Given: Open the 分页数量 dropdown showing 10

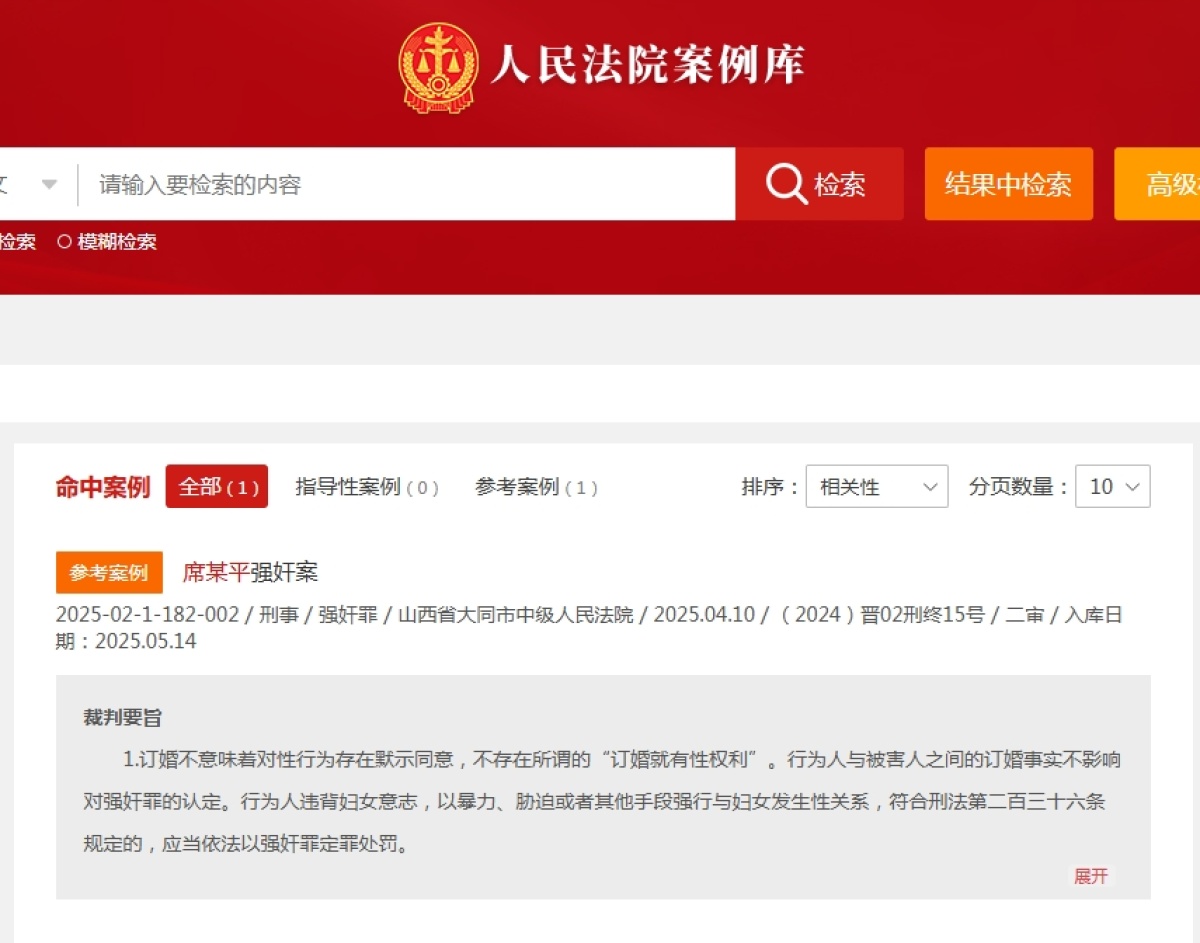Looking at the screenshot, I should coord(1112,487).
